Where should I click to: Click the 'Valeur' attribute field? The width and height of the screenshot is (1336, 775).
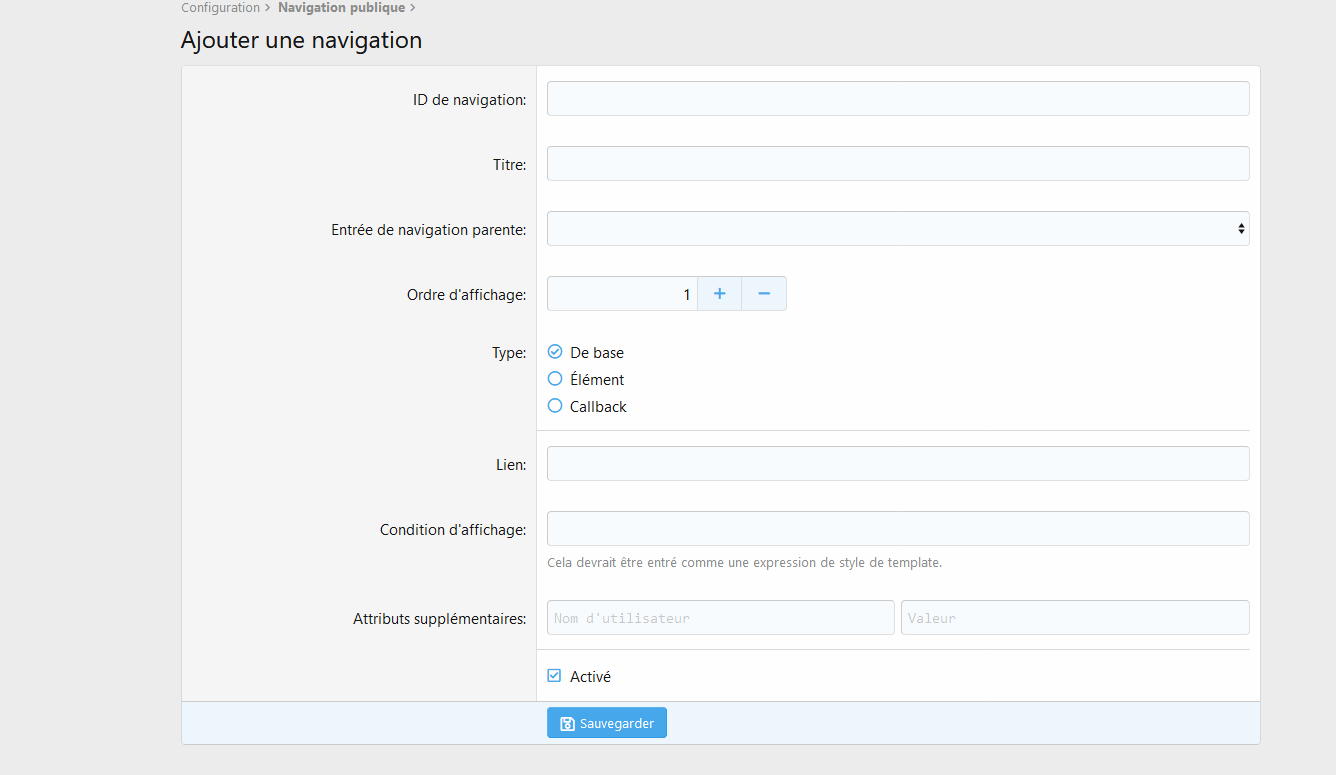pyautogui.click(x=1074, y=618)
